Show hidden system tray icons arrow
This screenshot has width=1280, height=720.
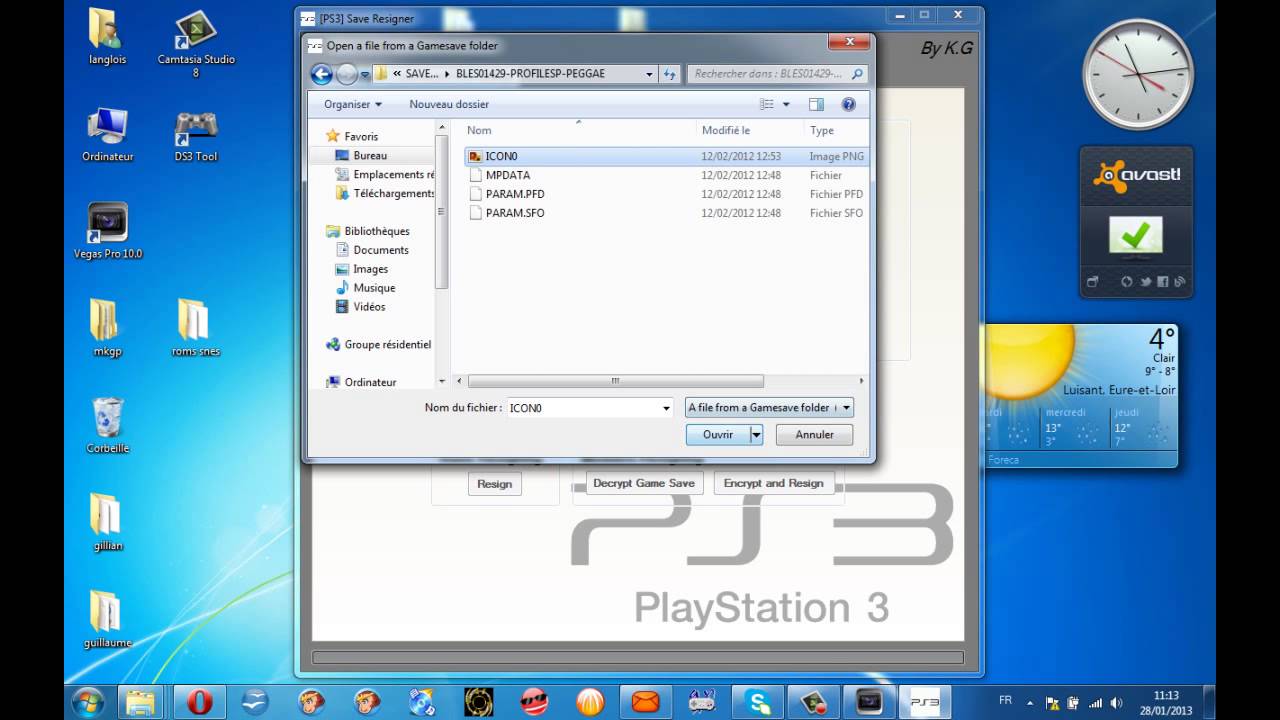click(x=1030, y=703)
